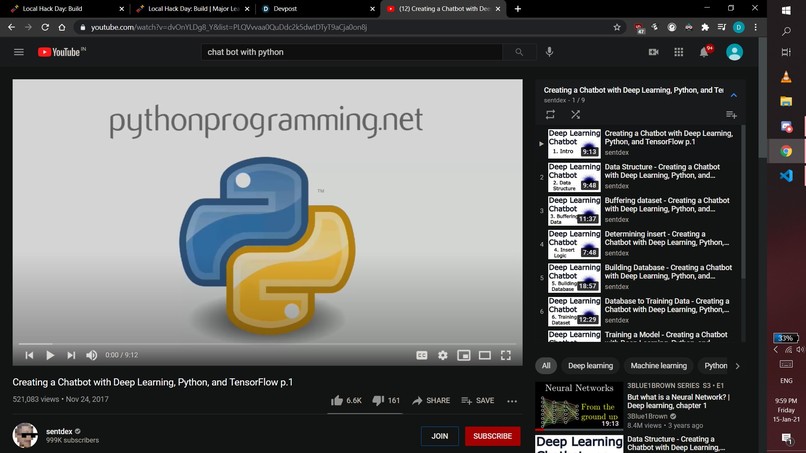Image resolution: width=806 pixels, height=453 pixels.
Task: Go to the YouTube home logo
Action: click(61, 52)
